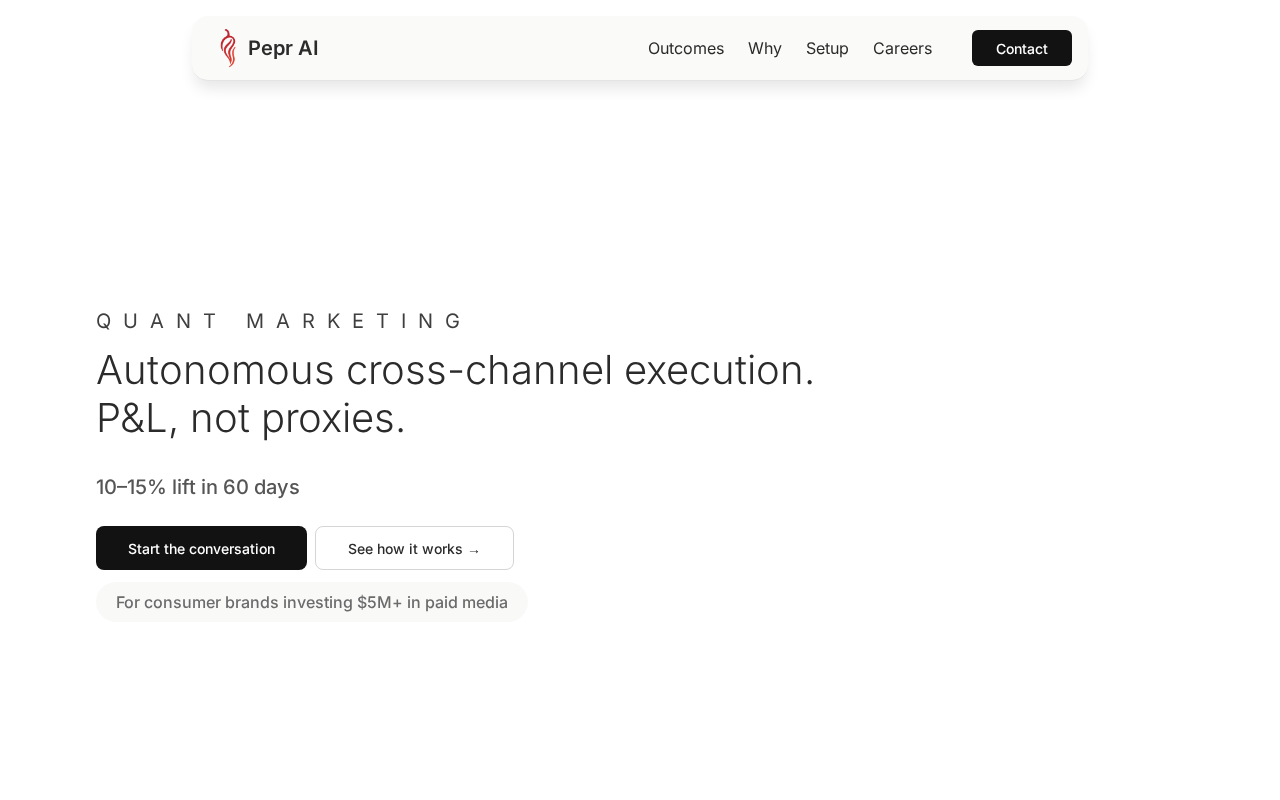Click the 60 days text in the subheading
Image resolution: width=1280 pixels, height=800 pixels.
(x=261, y=487)
